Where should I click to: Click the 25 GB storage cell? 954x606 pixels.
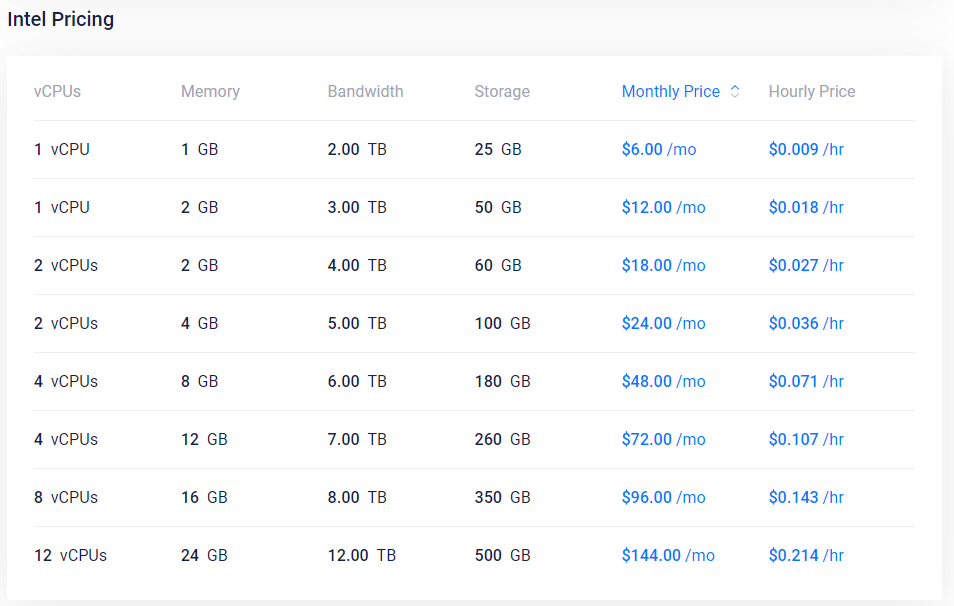498,149
